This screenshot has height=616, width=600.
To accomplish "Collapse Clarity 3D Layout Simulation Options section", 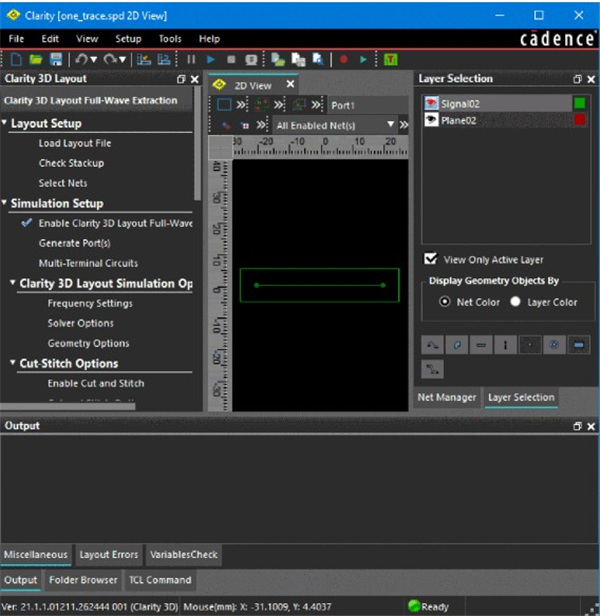I will tap(13, 282).
